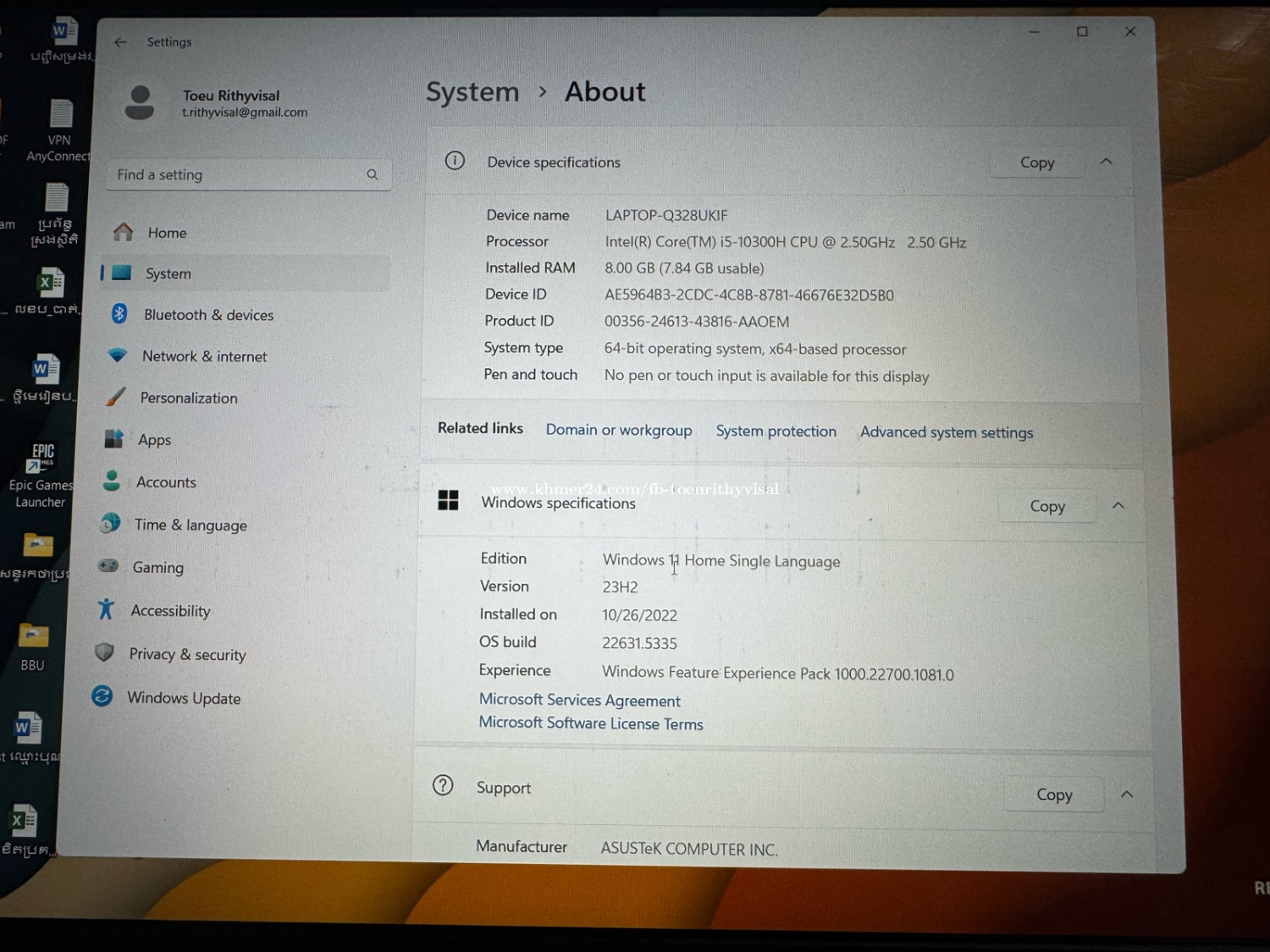1270x952 pixels.
Task: Click the Accounts person icon
Action: coord(111,481)
